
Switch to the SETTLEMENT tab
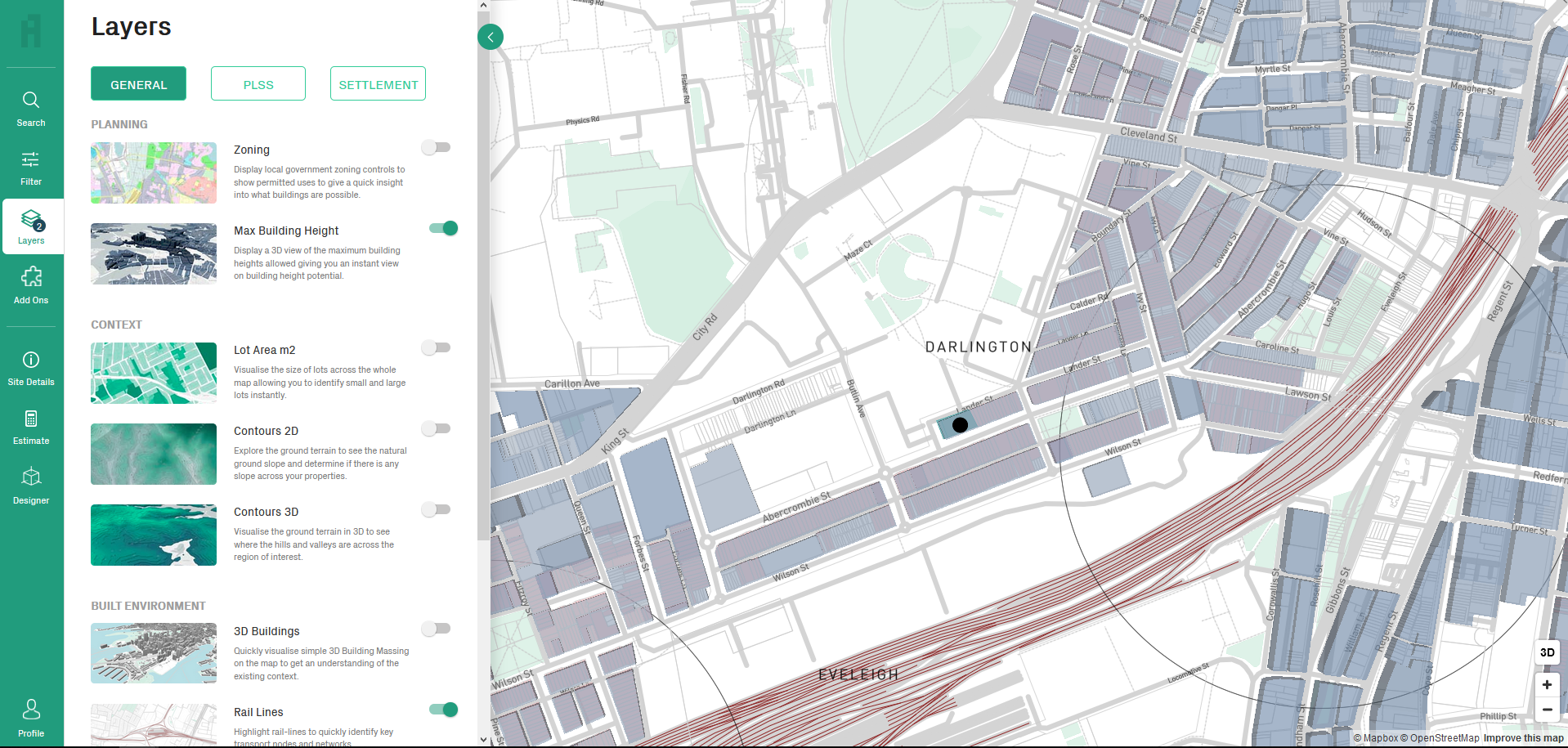(378, 83)
